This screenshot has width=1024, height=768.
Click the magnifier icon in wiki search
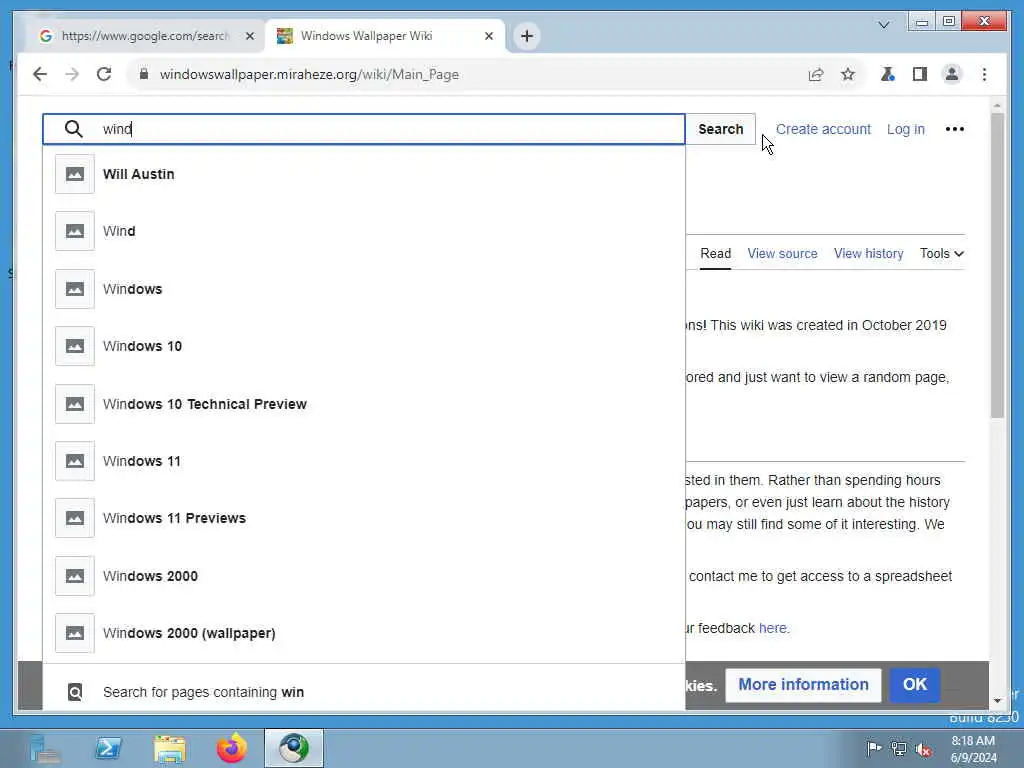74,129
